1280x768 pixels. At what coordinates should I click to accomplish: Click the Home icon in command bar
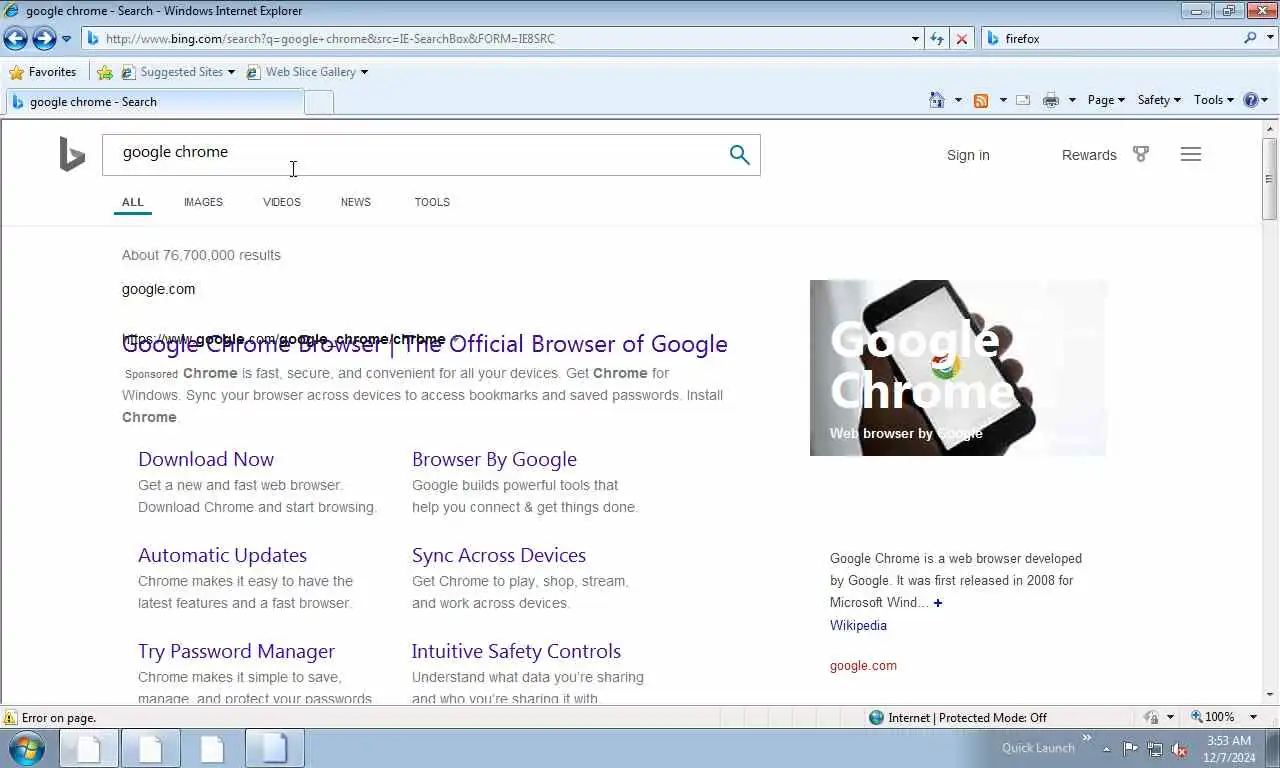(x=937, y=100)
